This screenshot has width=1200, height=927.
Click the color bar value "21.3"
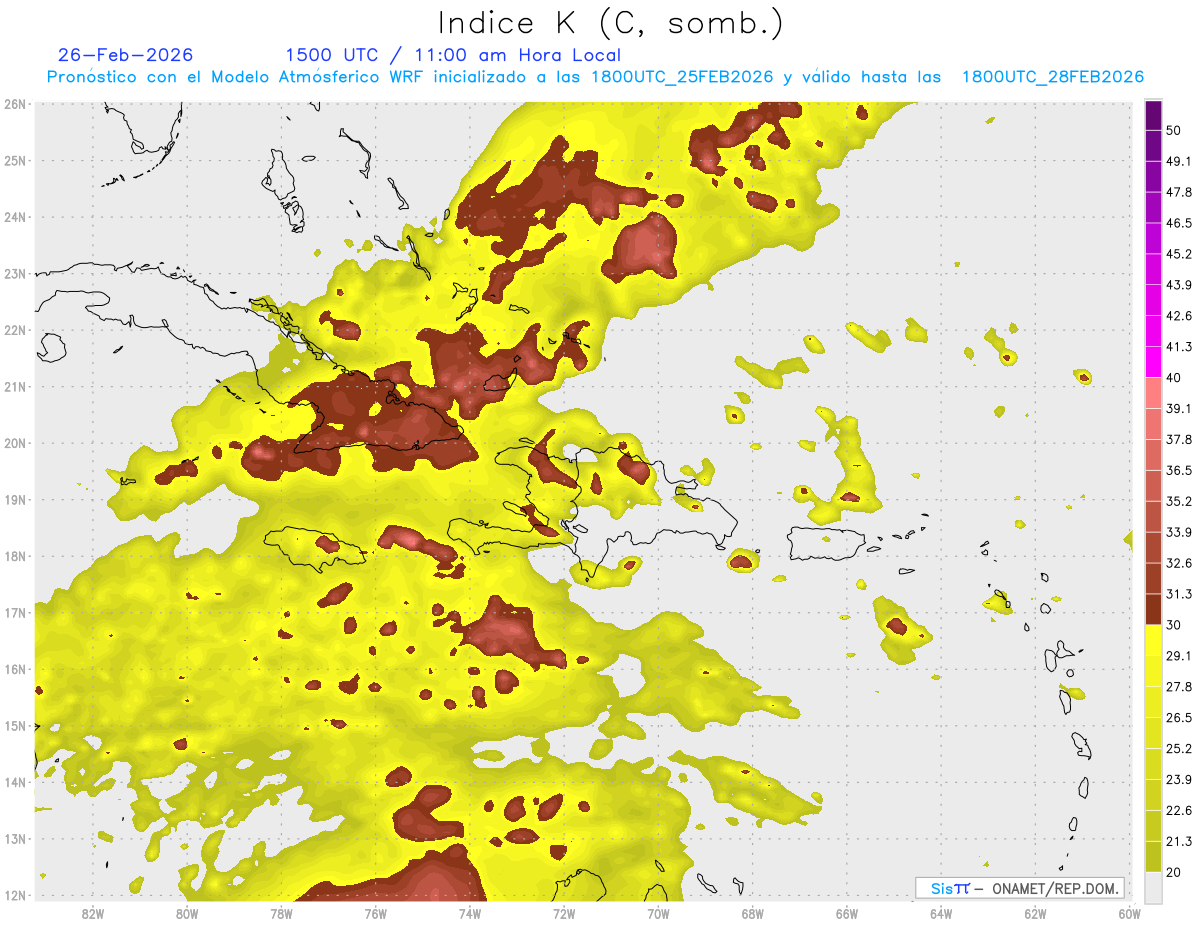pos(1179,842)
